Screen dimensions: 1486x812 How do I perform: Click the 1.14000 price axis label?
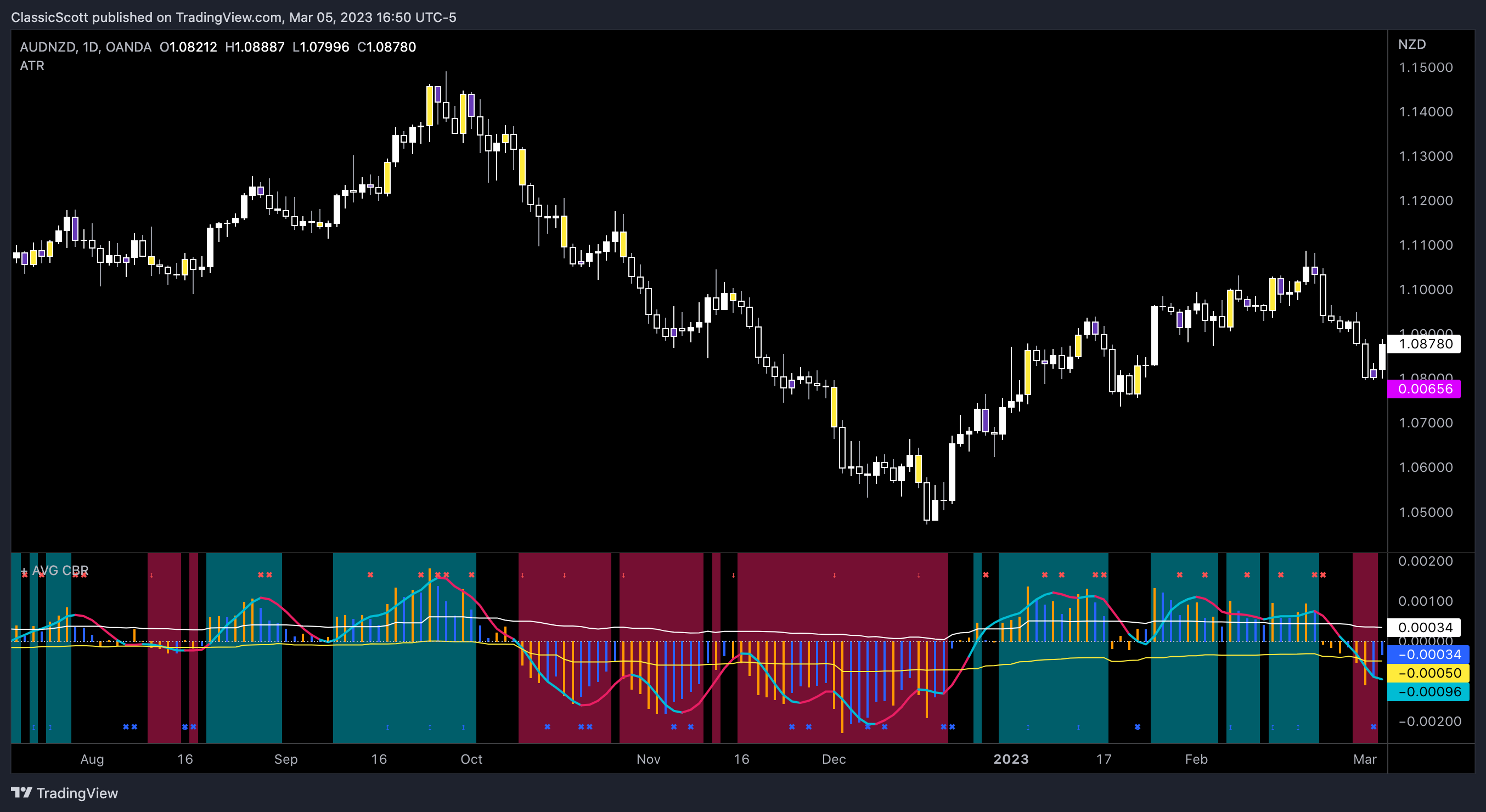(1426, 112)
